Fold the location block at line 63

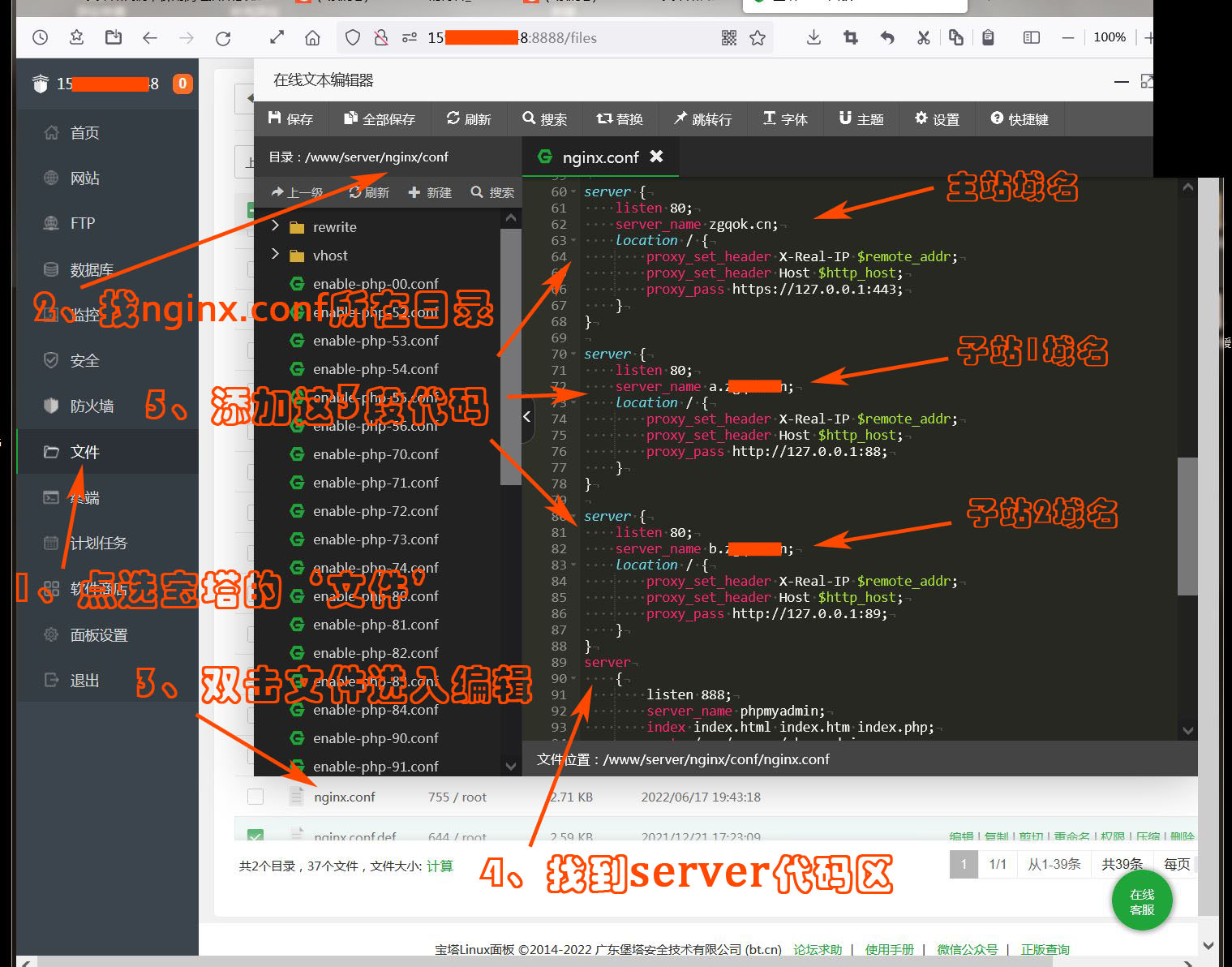[573, 240]
